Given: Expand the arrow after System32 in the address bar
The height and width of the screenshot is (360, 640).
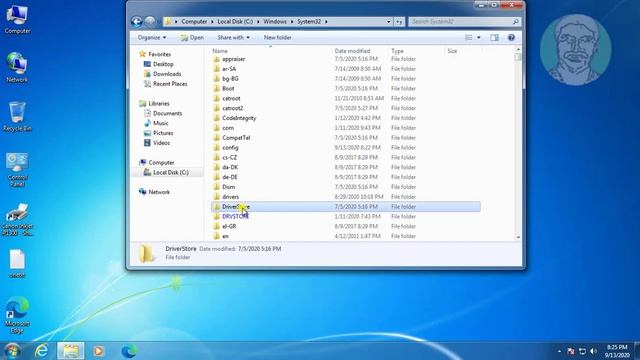Looking at the screenshot, I should (326, 22).
